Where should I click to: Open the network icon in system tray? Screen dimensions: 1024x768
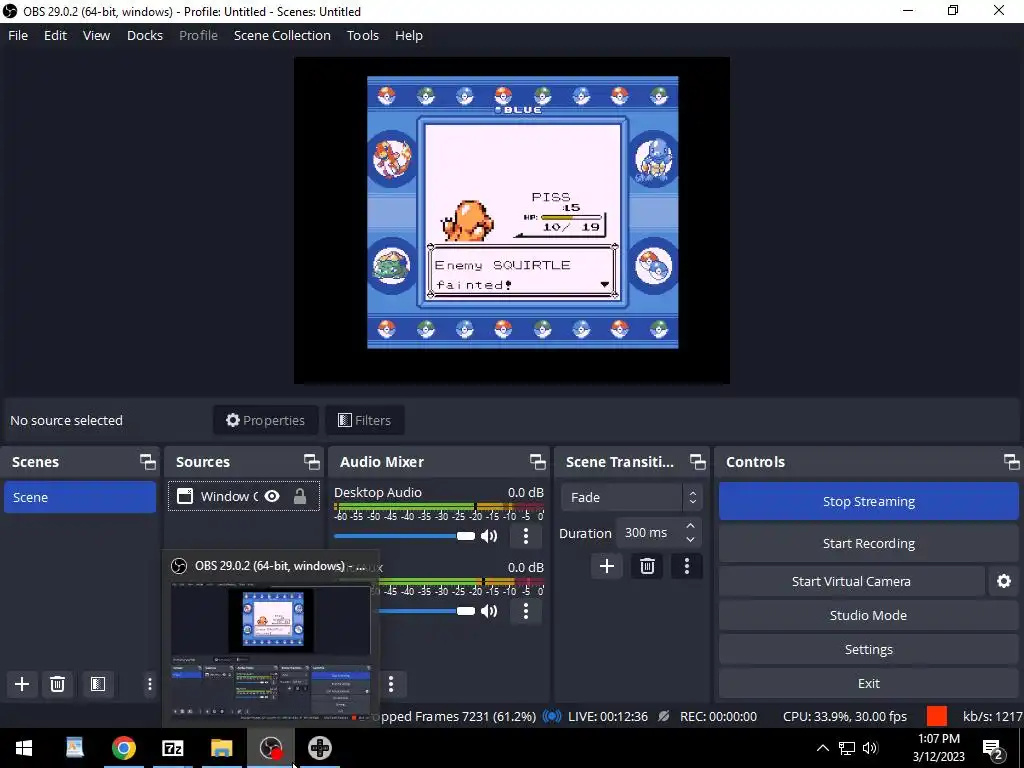click(847, 748)
